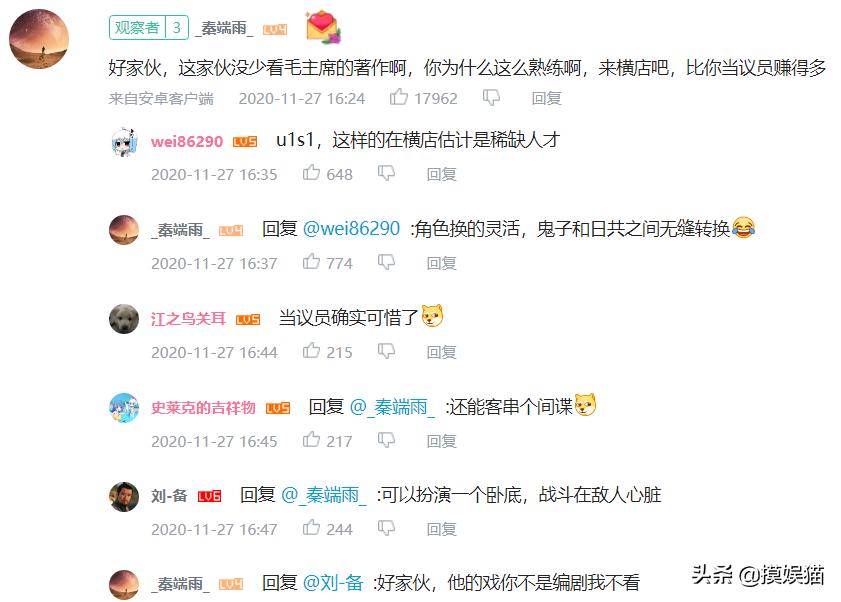The width and height of the screenshot is (841, 602).
Task: Dislike wei86290's reply
Action: [386, 173]
